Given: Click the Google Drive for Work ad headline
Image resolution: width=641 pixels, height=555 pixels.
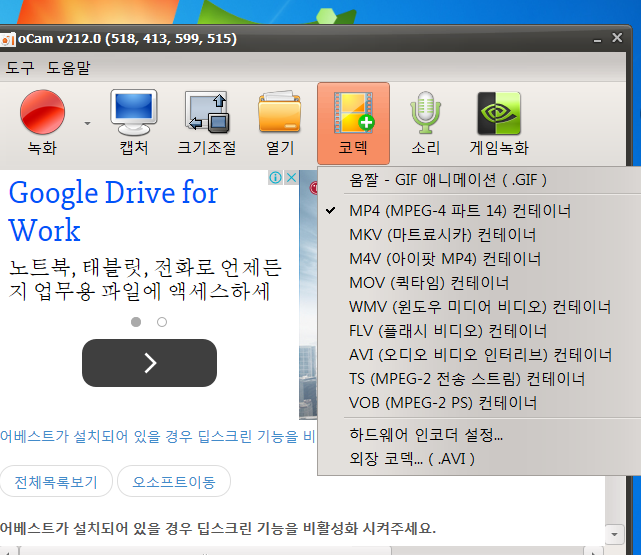Looking at the screenshot, I should point(113,211).
